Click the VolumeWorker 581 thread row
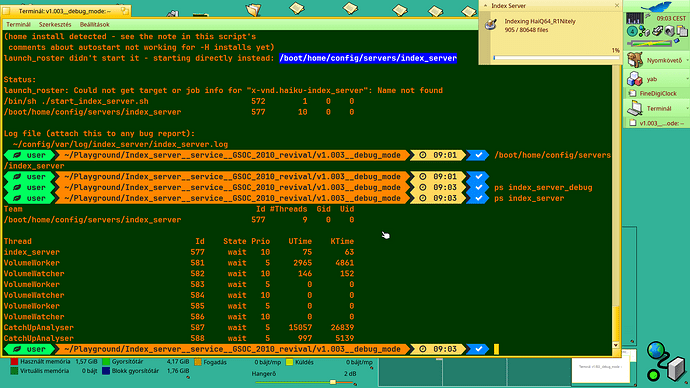Image resolution: width=690 pixels, height=388 pixels. (179, 263)
